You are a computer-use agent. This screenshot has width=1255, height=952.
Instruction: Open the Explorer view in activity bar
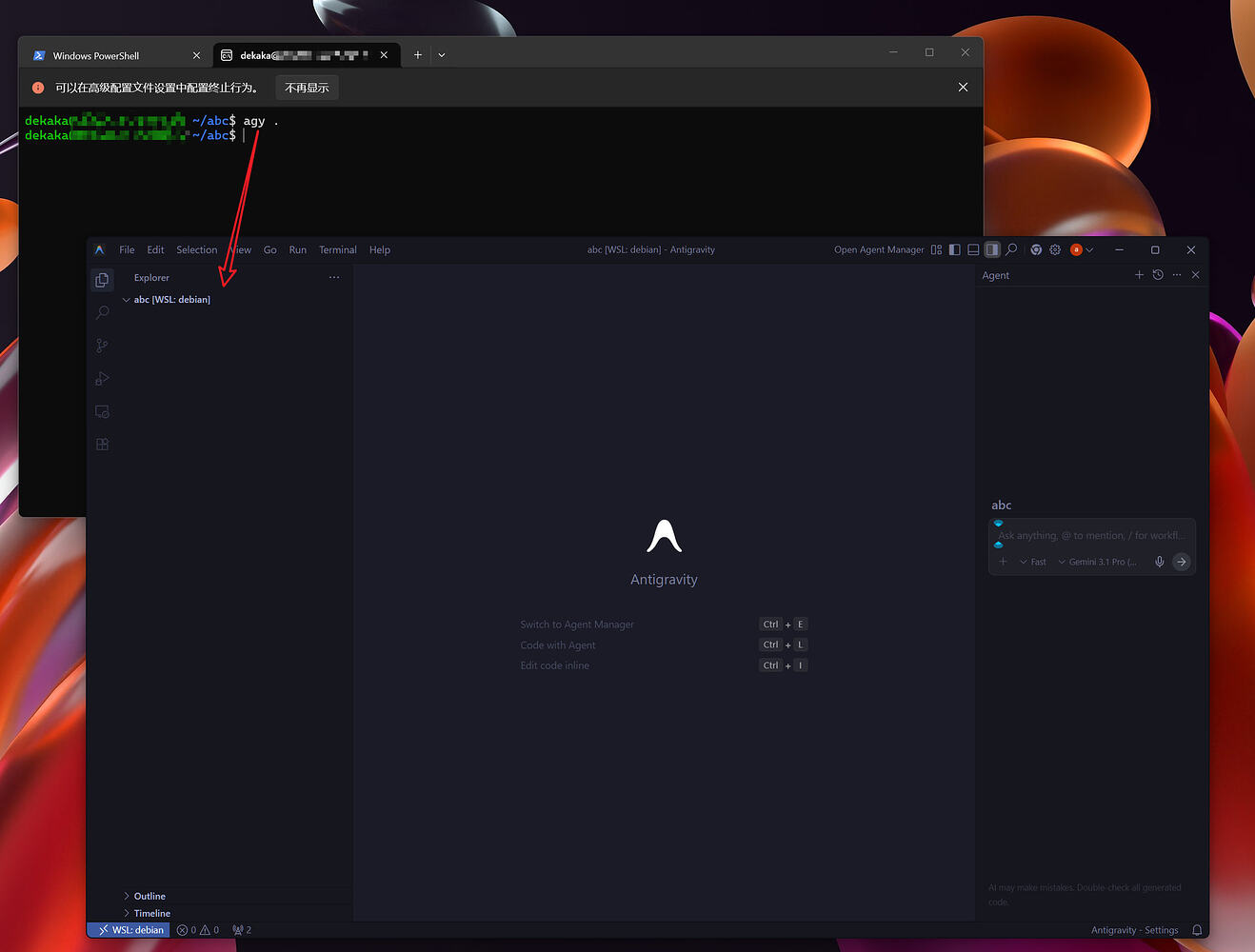(x=103, y=280)
